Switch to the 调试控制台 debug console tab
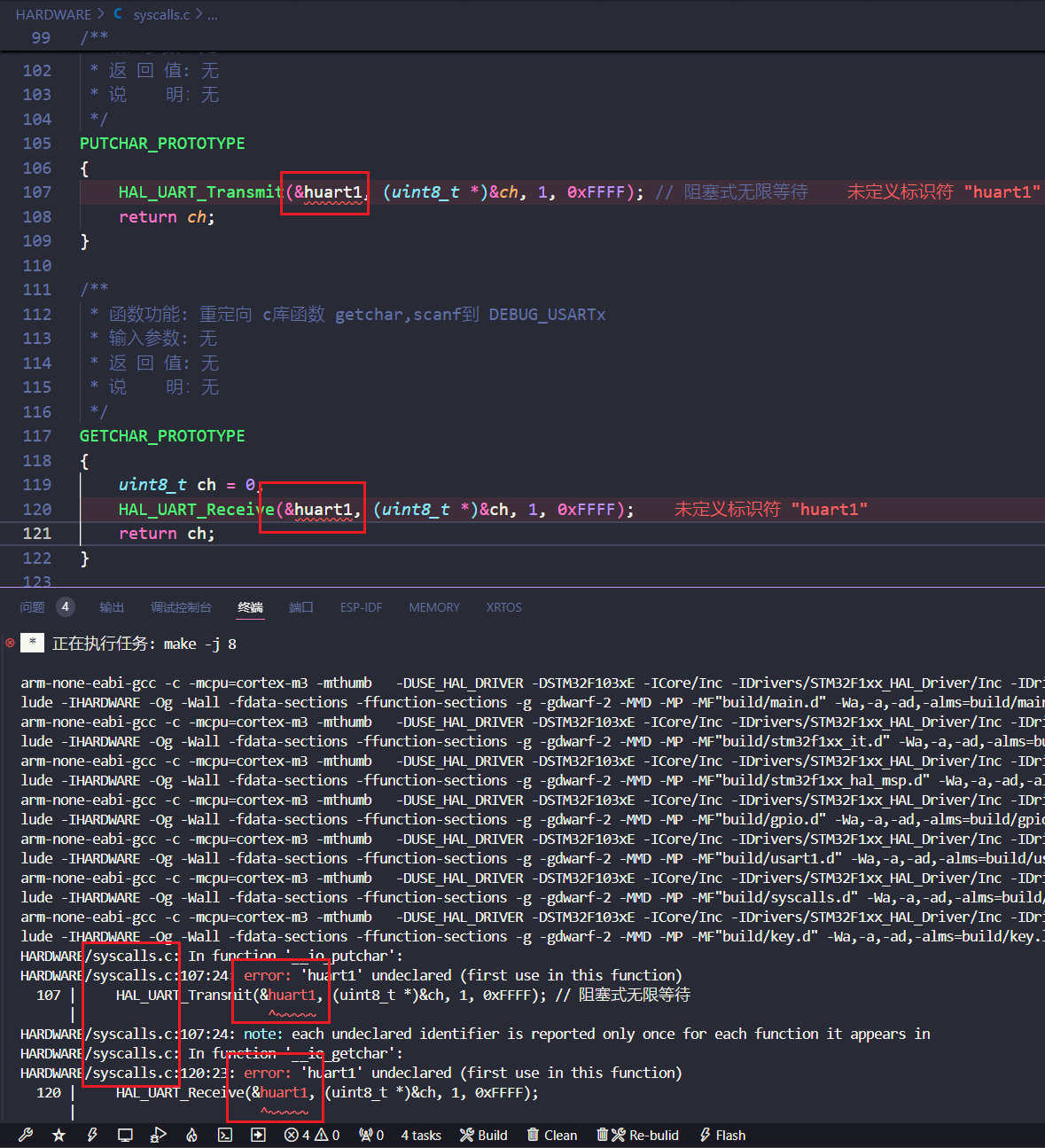This screenshot has width=1045, height=1148. [x=181, y=607]
